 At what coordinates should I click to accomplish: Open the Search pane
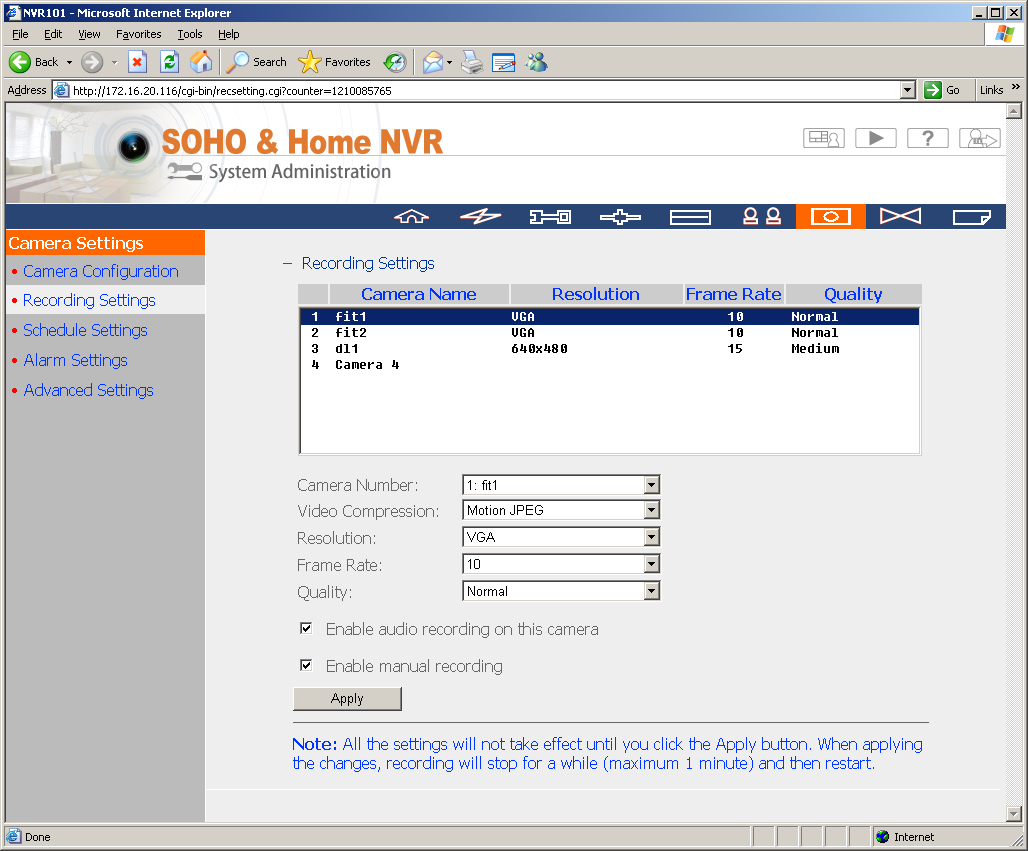256,62
